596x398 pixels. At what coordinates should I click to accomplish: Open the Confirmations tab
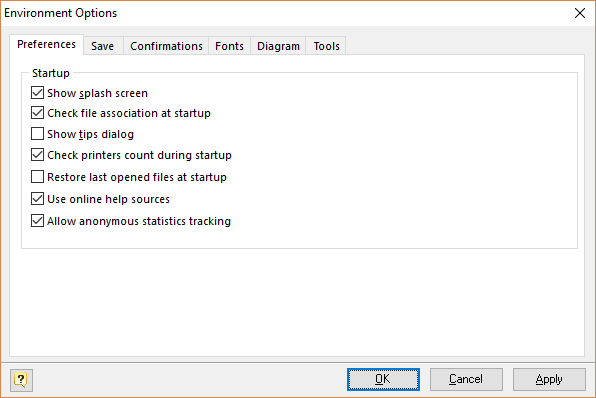166,46
